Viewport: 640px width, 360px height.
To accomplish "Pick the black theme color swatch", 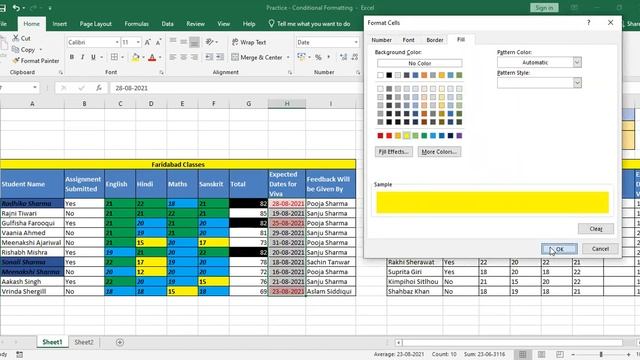I will click(389, 75).
